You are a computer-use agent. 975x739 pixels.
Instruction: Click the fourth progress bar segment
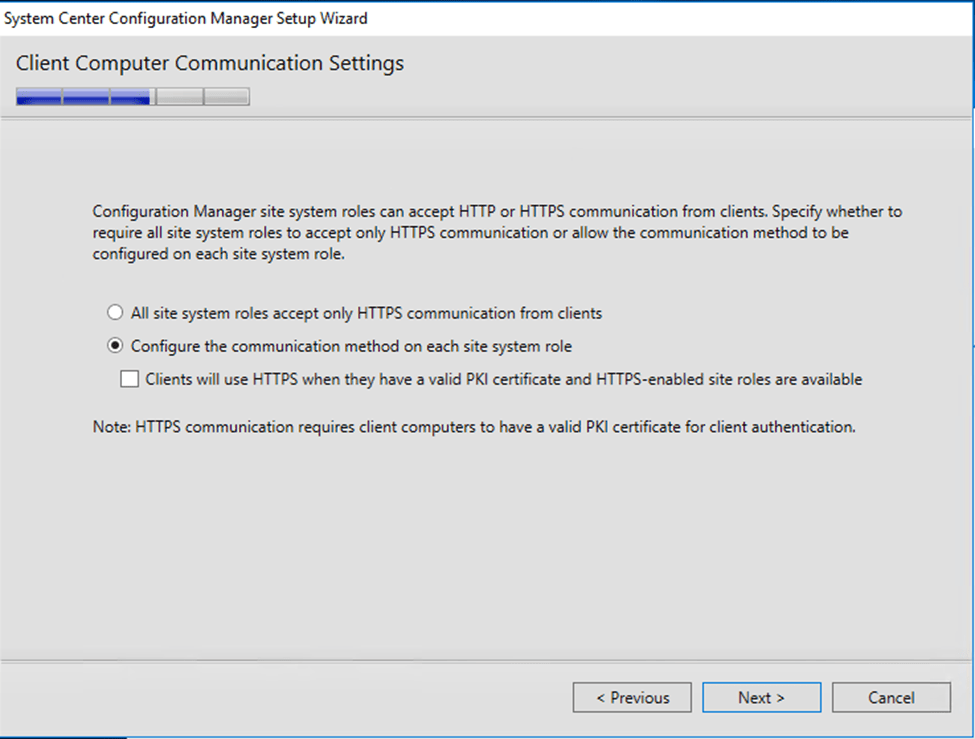point(180,97)
